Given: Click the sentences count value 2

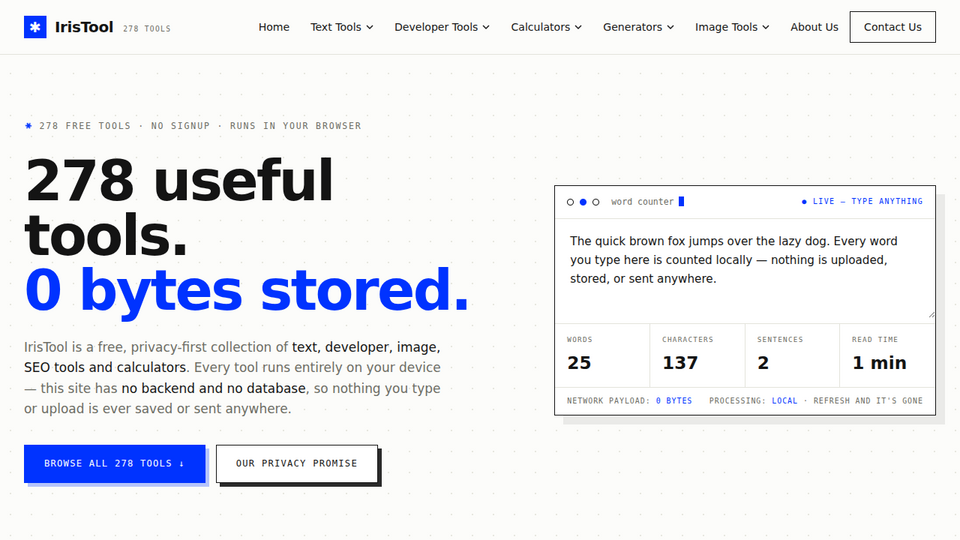Looking at the screenshot, I should pos(763,362).
